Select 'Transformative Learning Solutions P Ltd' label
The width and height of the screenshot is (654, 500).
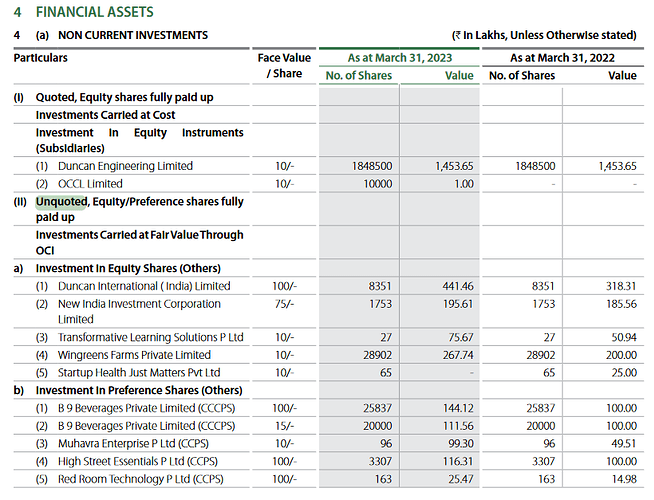point(151,337)
